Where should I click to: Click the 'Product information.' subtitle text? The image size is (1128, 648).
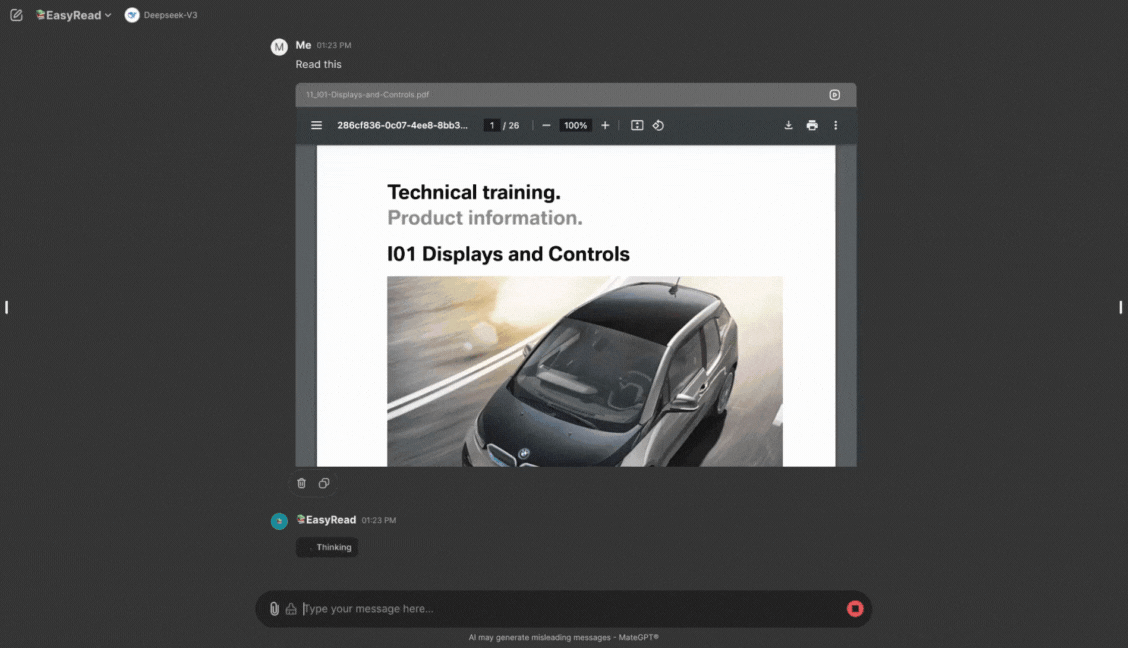[485, 218]
